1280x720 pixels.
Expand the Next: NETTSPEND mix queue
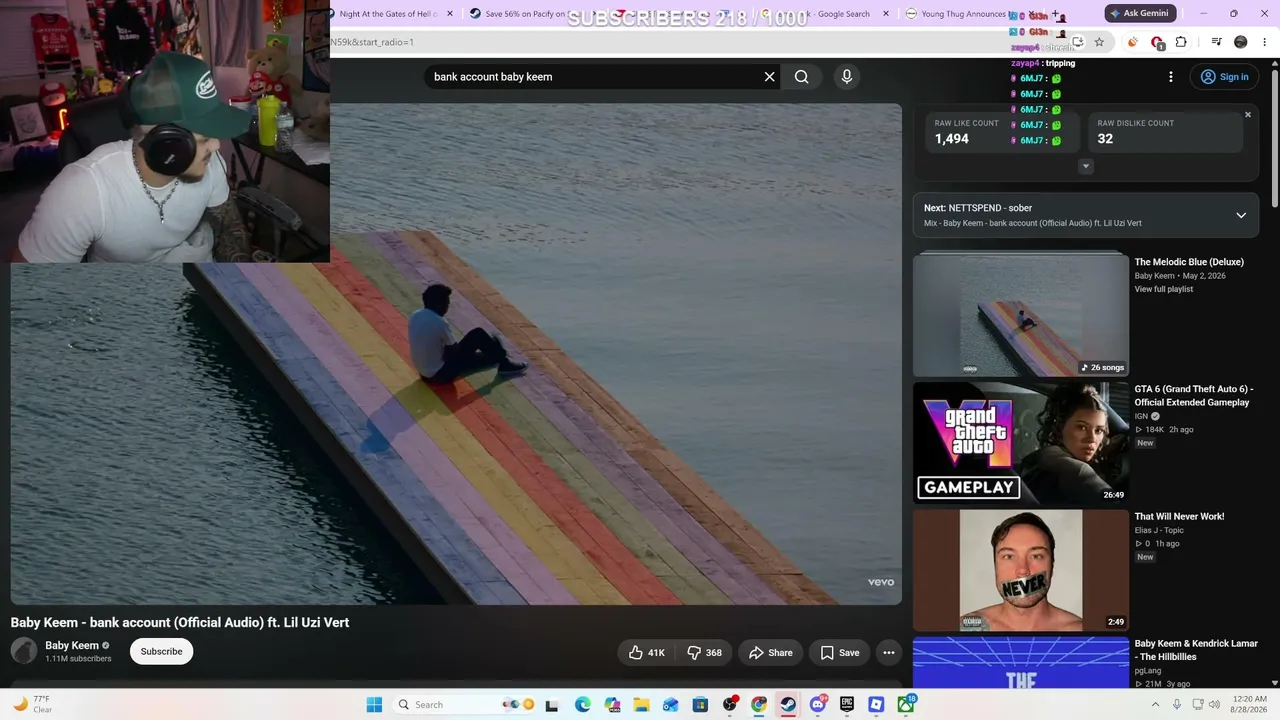[x=1241, y=215]
